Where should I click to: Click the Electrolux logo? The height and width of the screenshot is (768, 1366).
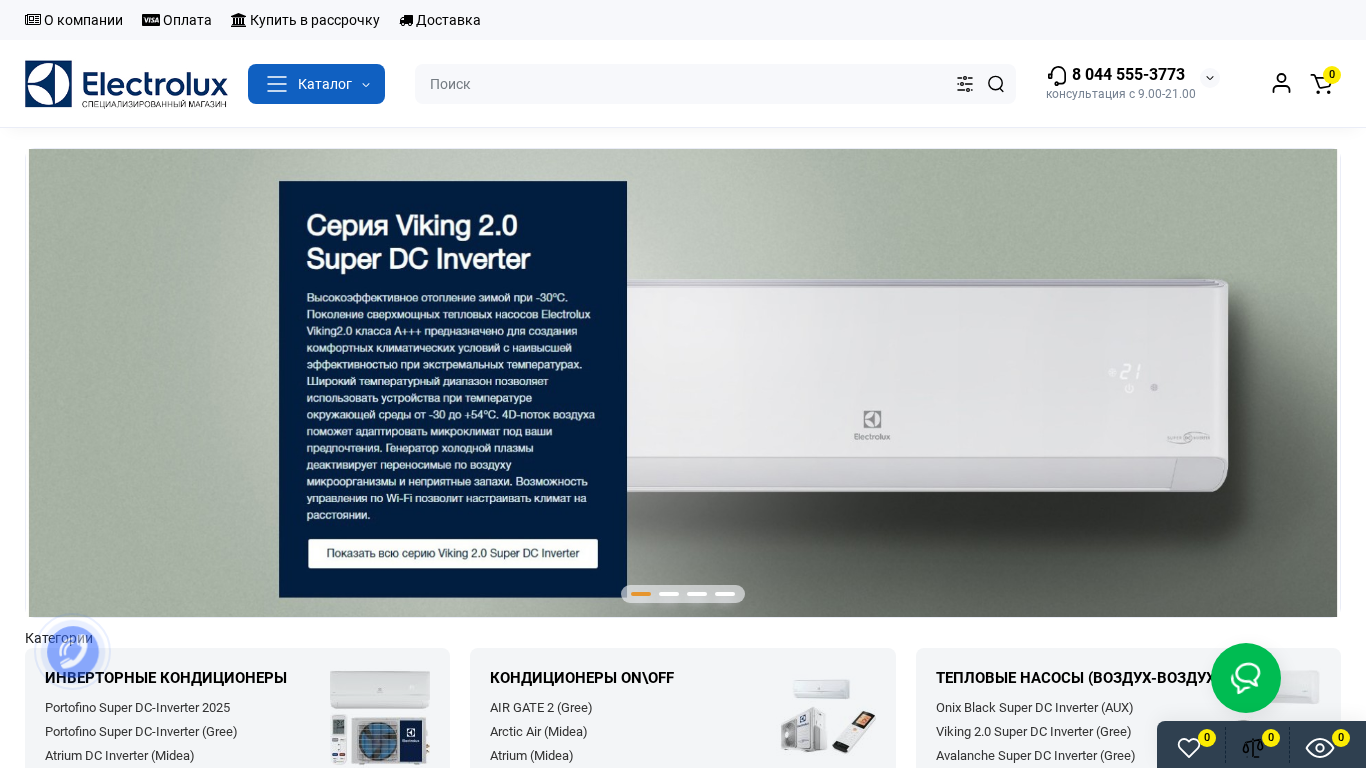126,84
